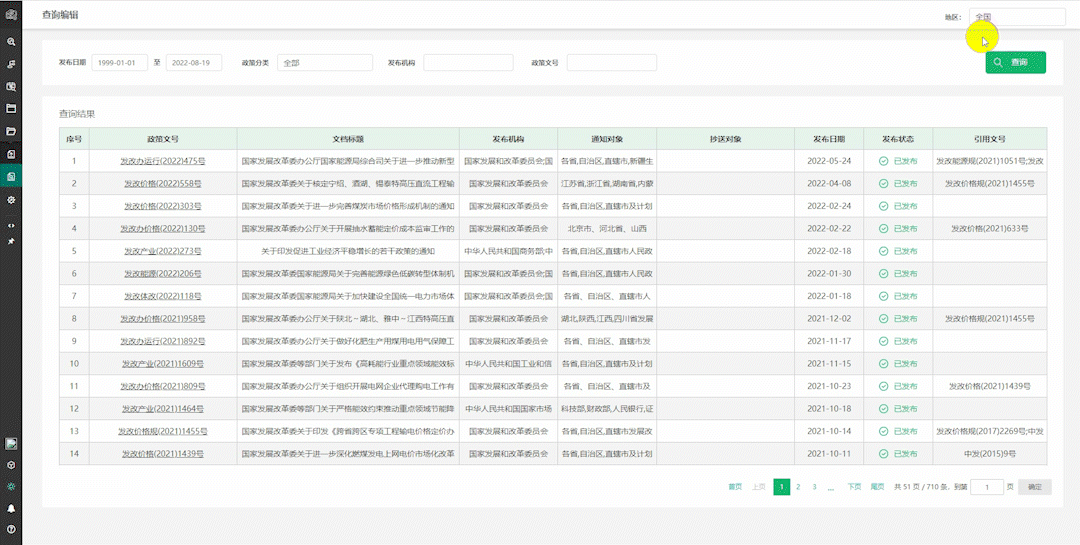Click the 下页 next page link
This screenshot has width=1080, height=545.
pos(854,487)
